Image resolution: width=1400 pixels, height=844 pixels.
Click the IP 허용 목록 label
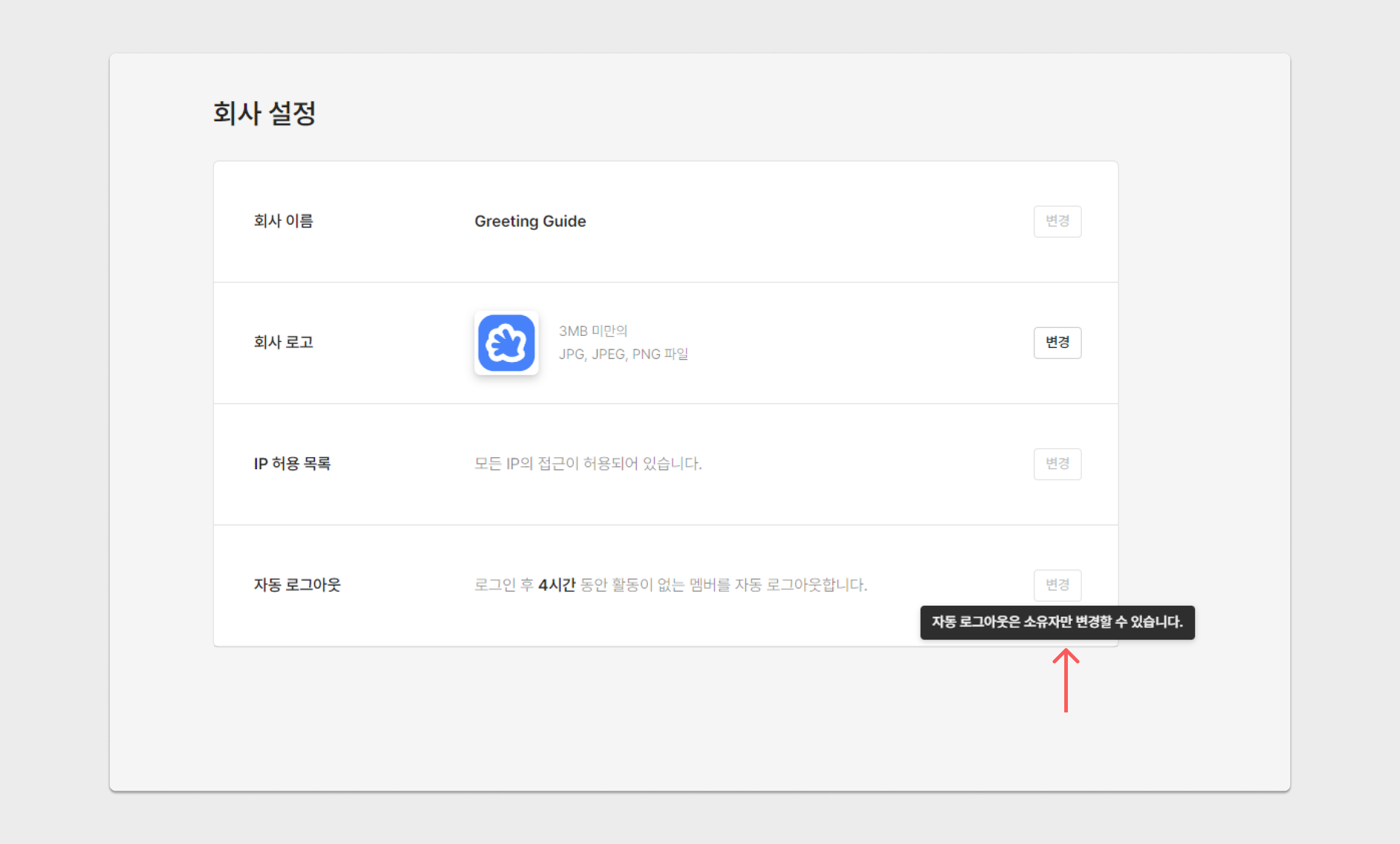click(292, 464)
